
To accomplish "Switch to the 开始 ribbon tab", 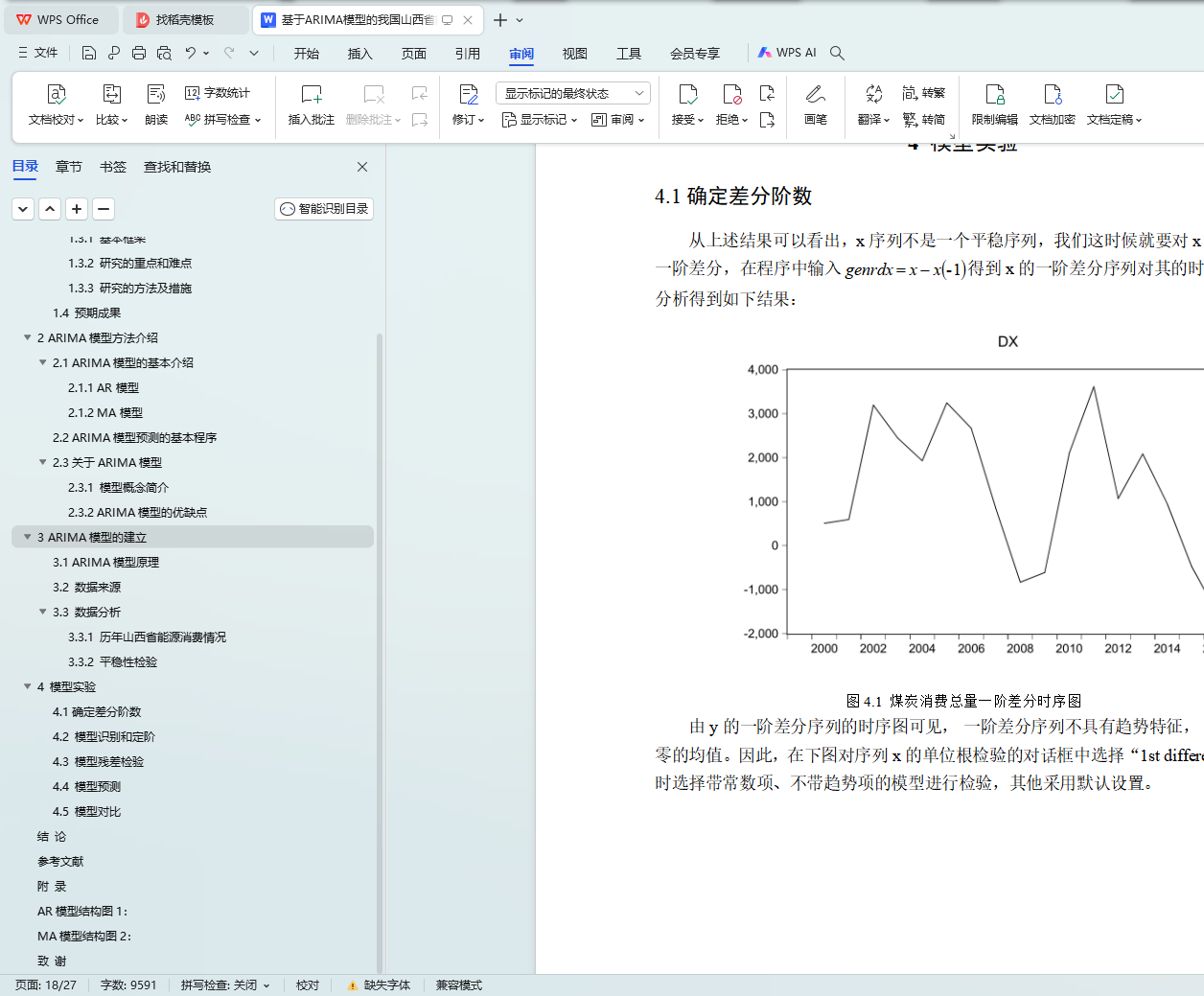I will (x=307, y=54).
